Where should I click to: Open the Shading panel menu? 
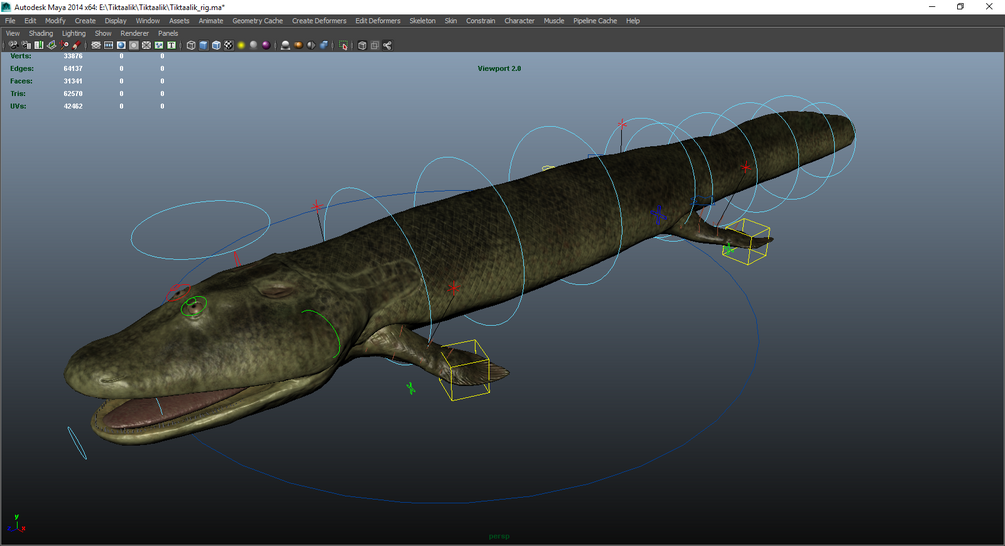tap(41, 33)
